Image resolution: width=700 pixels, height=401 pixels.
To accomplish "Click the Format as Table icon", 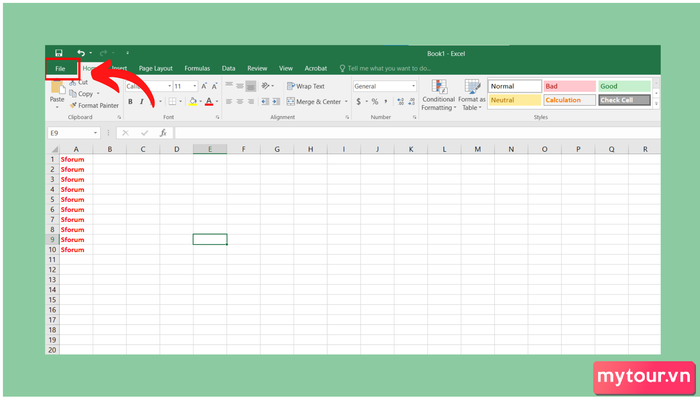I will tap(471, 95).
